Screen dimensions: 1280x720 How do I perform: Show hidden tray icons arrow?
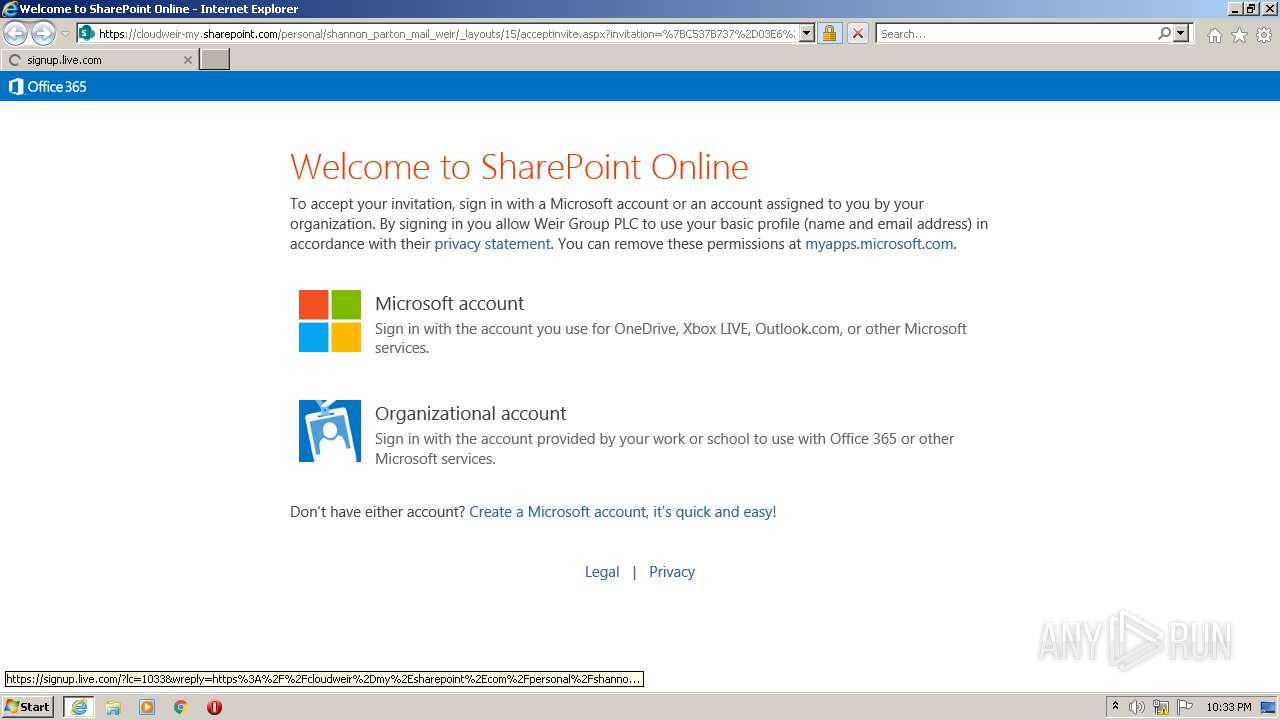[1115, 706]
